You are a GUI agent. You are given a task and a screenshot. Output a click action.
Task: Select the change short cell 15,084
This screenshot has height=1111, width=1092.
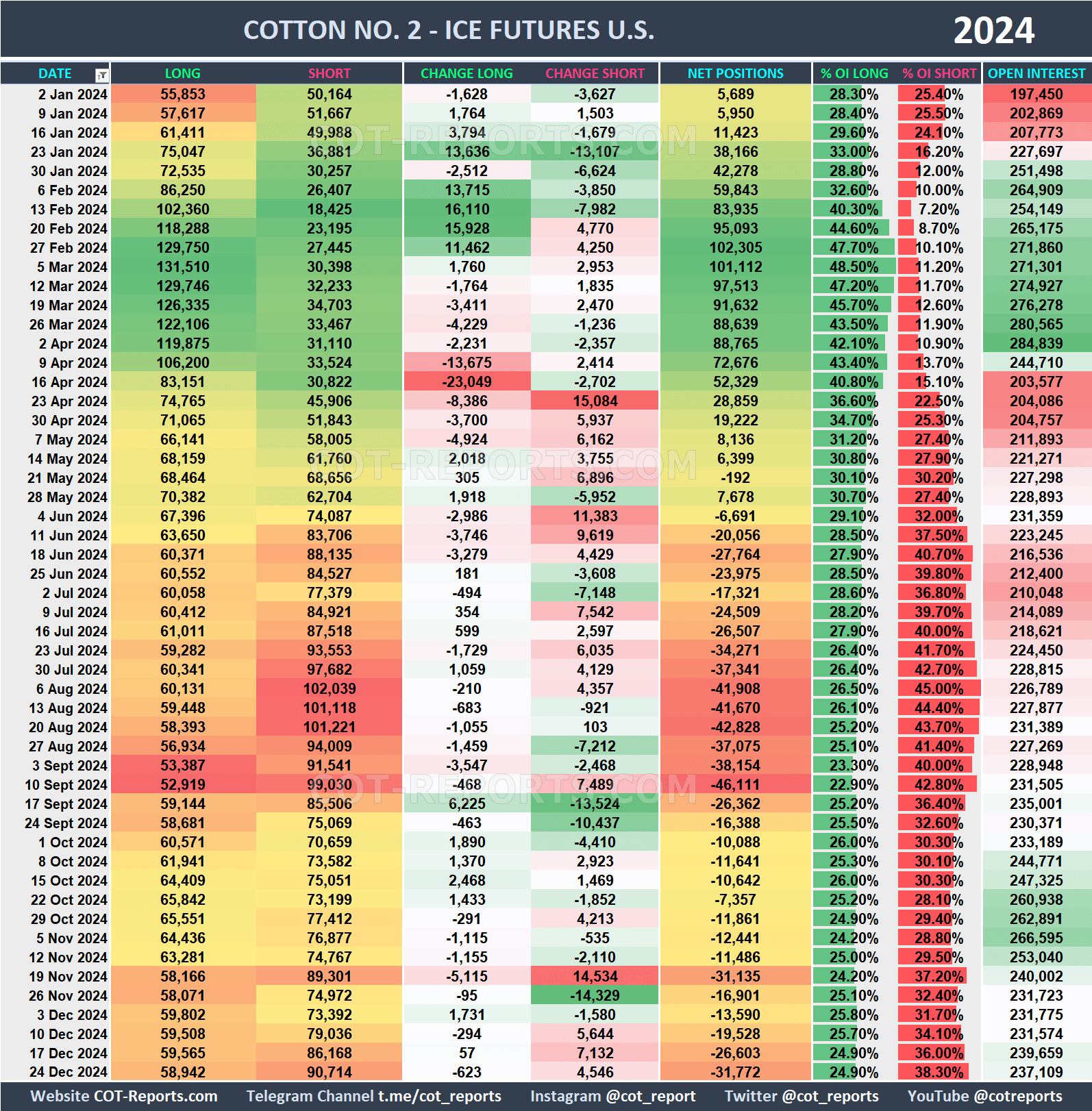coord(595,401)
